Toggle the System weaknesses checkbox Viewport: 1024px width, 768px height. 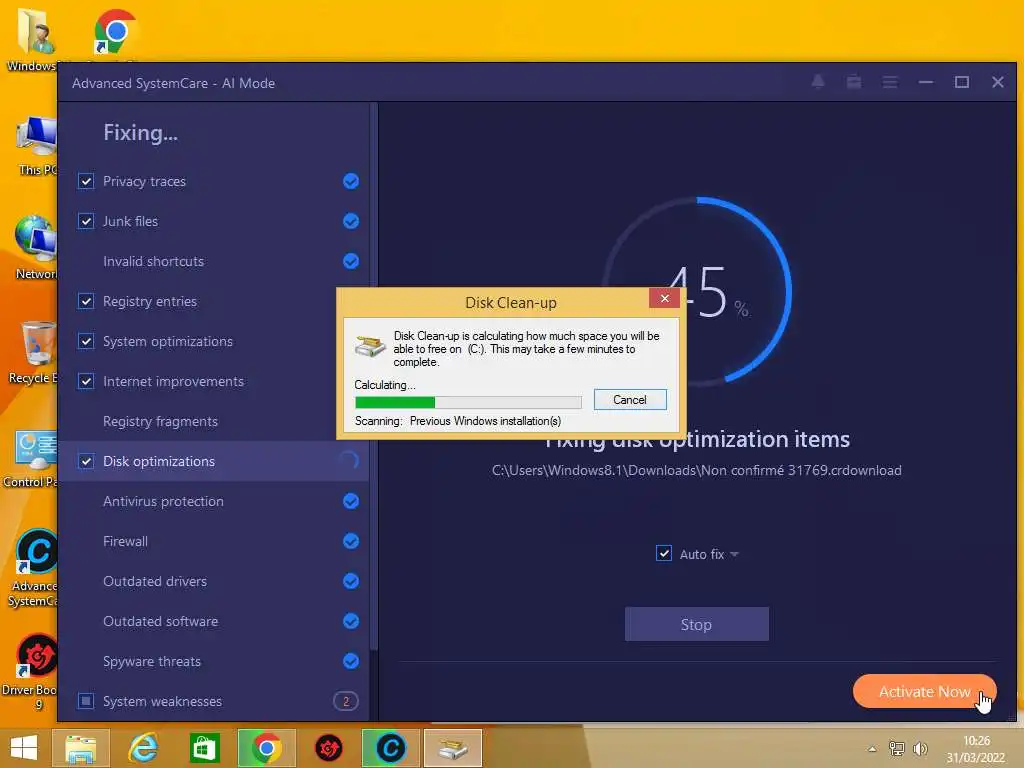[x=86, y=701]
